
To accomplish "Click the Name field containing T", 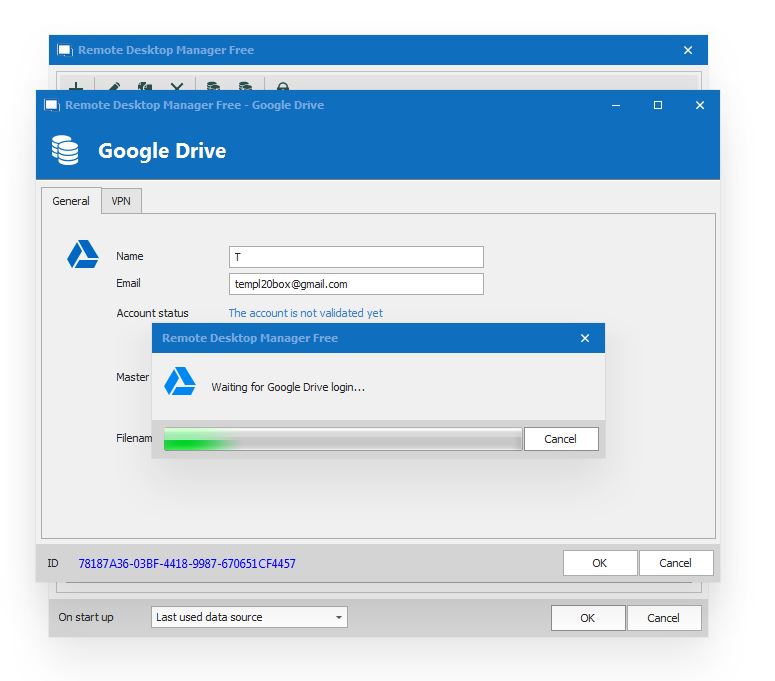I will (356, 257).
